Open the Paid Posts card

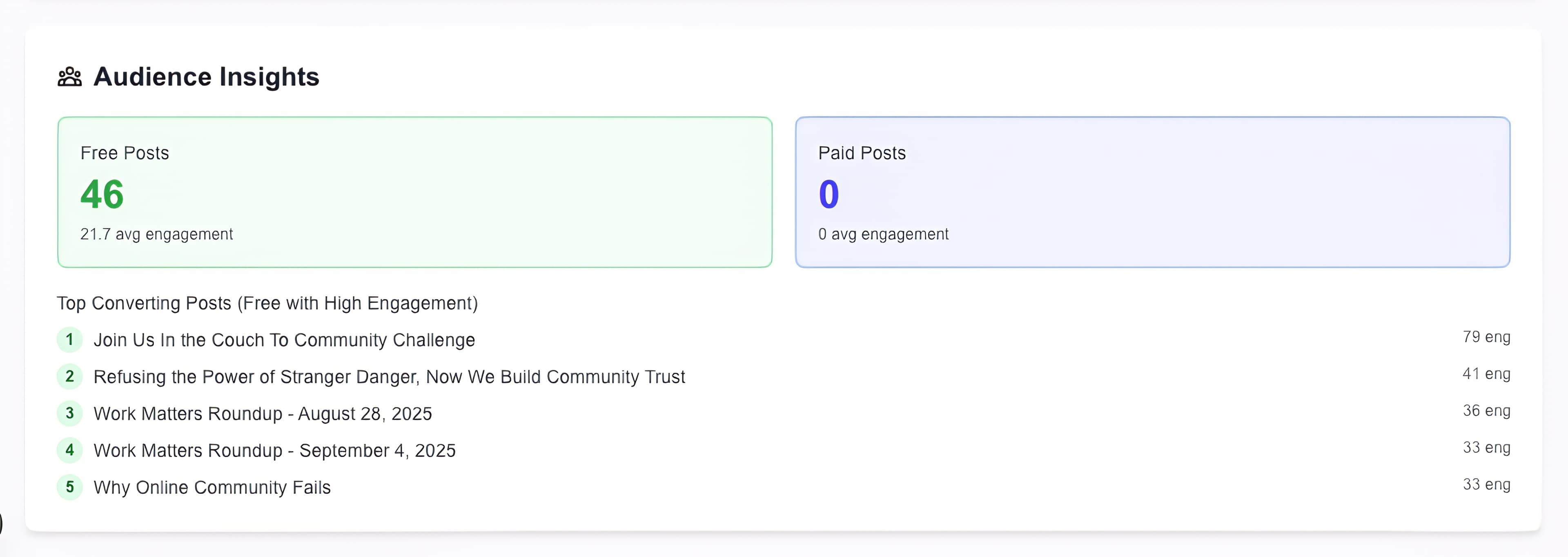(1152, 192)
